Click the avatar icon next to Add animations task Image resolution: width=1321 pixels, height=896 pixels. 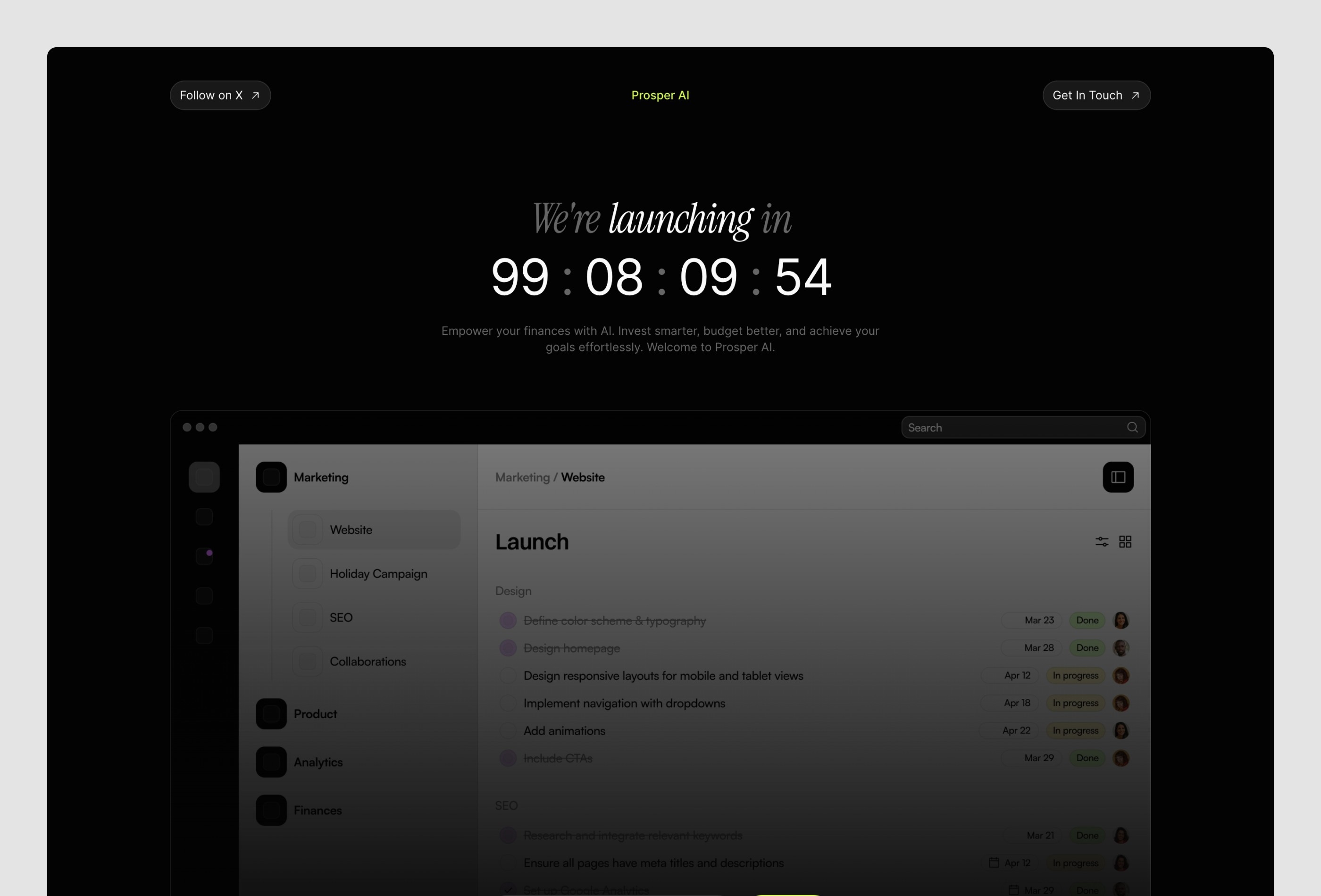click(1122, 730)
